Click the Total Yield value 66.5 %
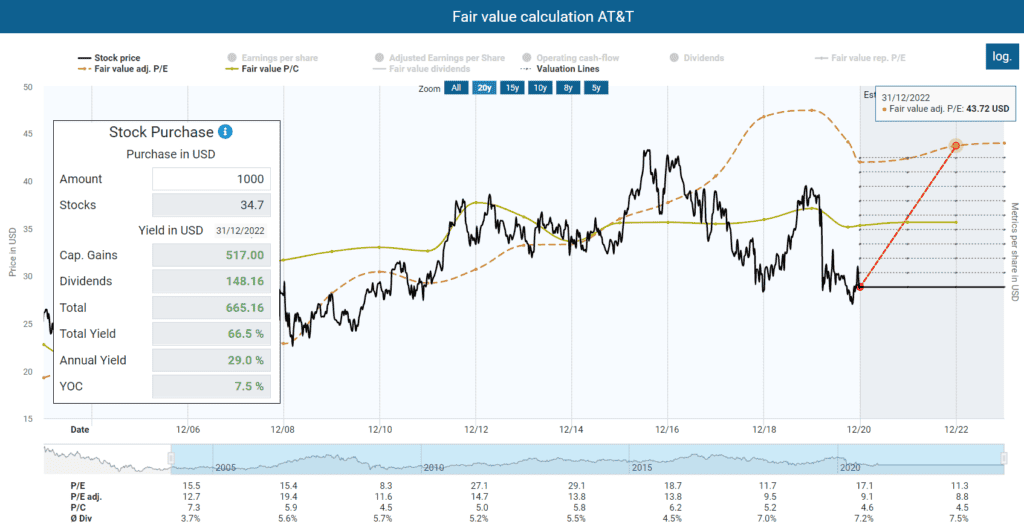This screenshot has height=530, width=1024. coord(211,334)
